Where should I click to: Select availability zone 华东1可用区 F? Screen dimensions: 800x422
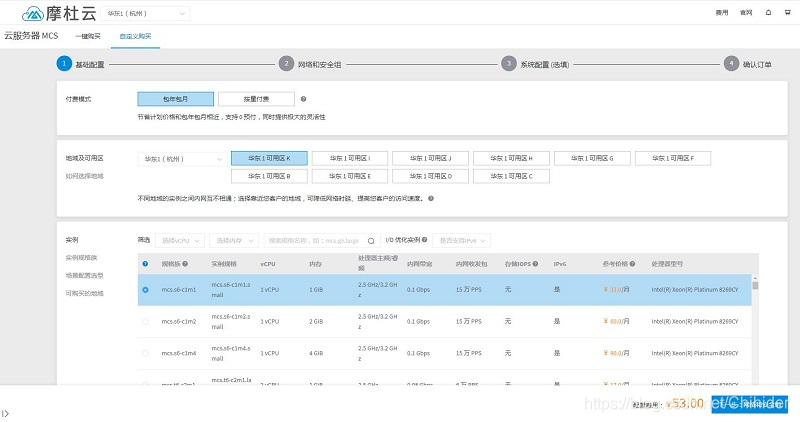673,158
